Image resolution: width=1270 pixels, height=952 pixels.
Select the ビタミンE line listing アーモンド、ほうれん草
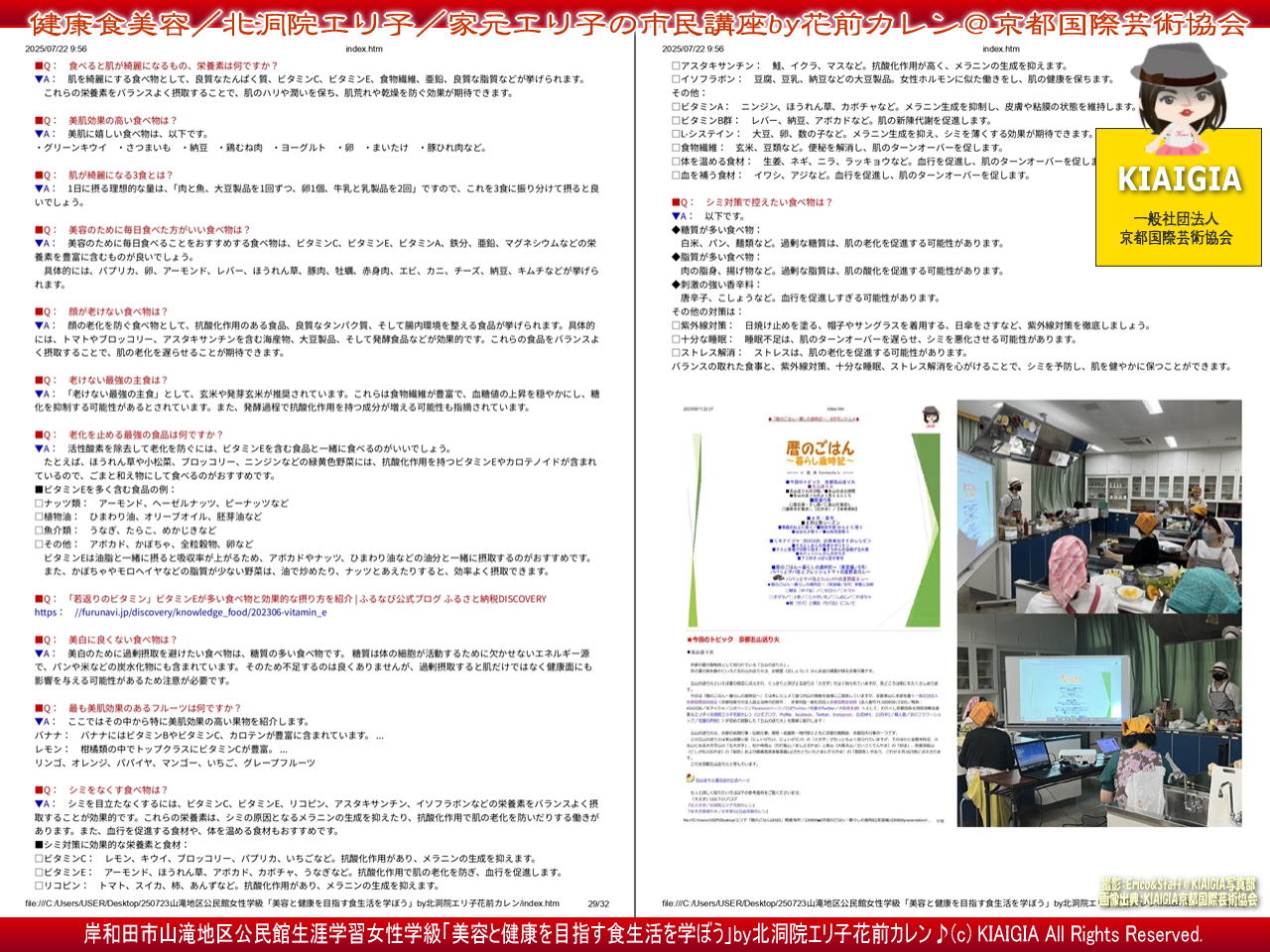299,873
